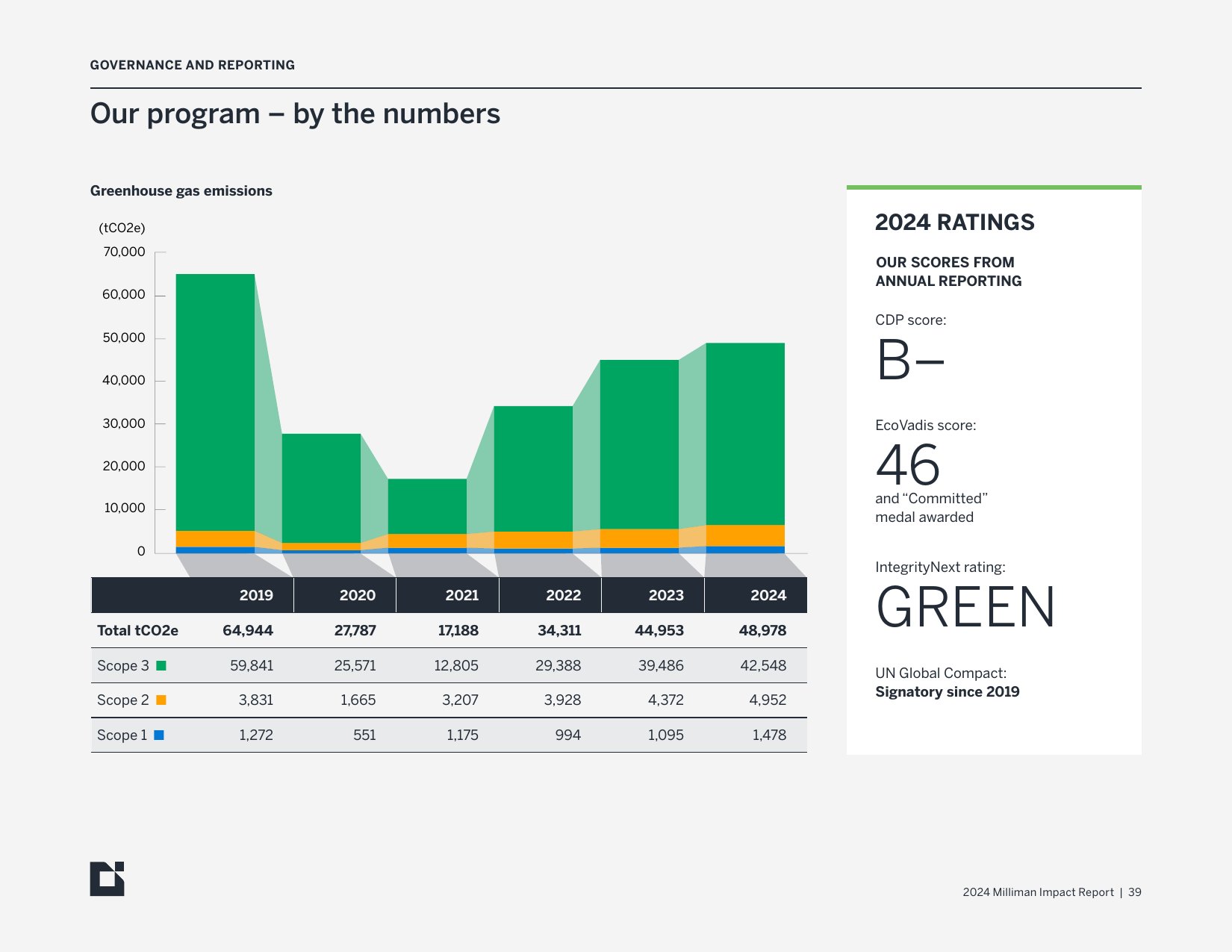This screenshot has width=1232, height=952.
Task: Click Scope 1 value 551
Action: tap(364, 735)
